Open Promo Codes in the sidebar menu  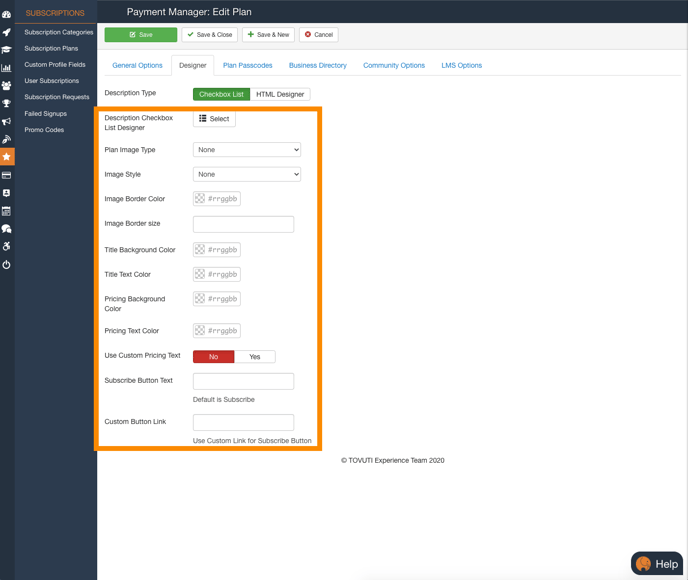coord(44,130)
